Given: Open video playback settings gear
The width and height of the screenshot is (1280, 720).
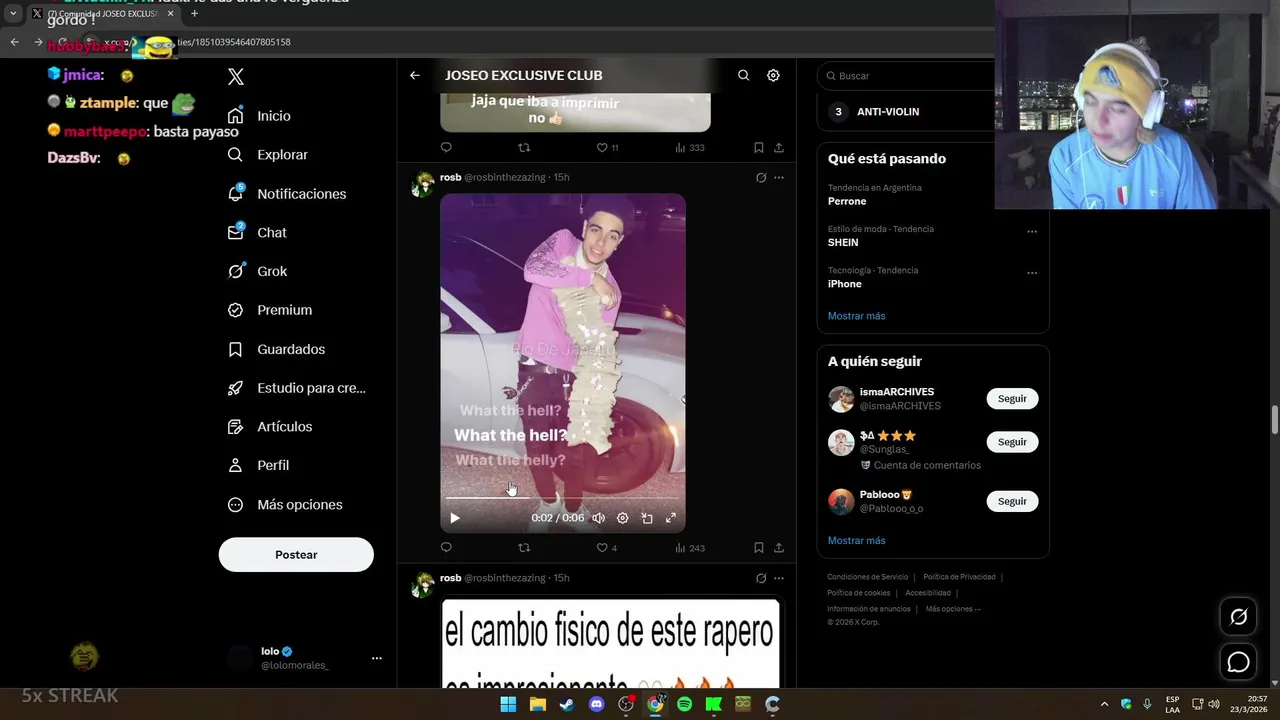Looking at the screenshot, I should pyautogui.click(x=622, y=518).
